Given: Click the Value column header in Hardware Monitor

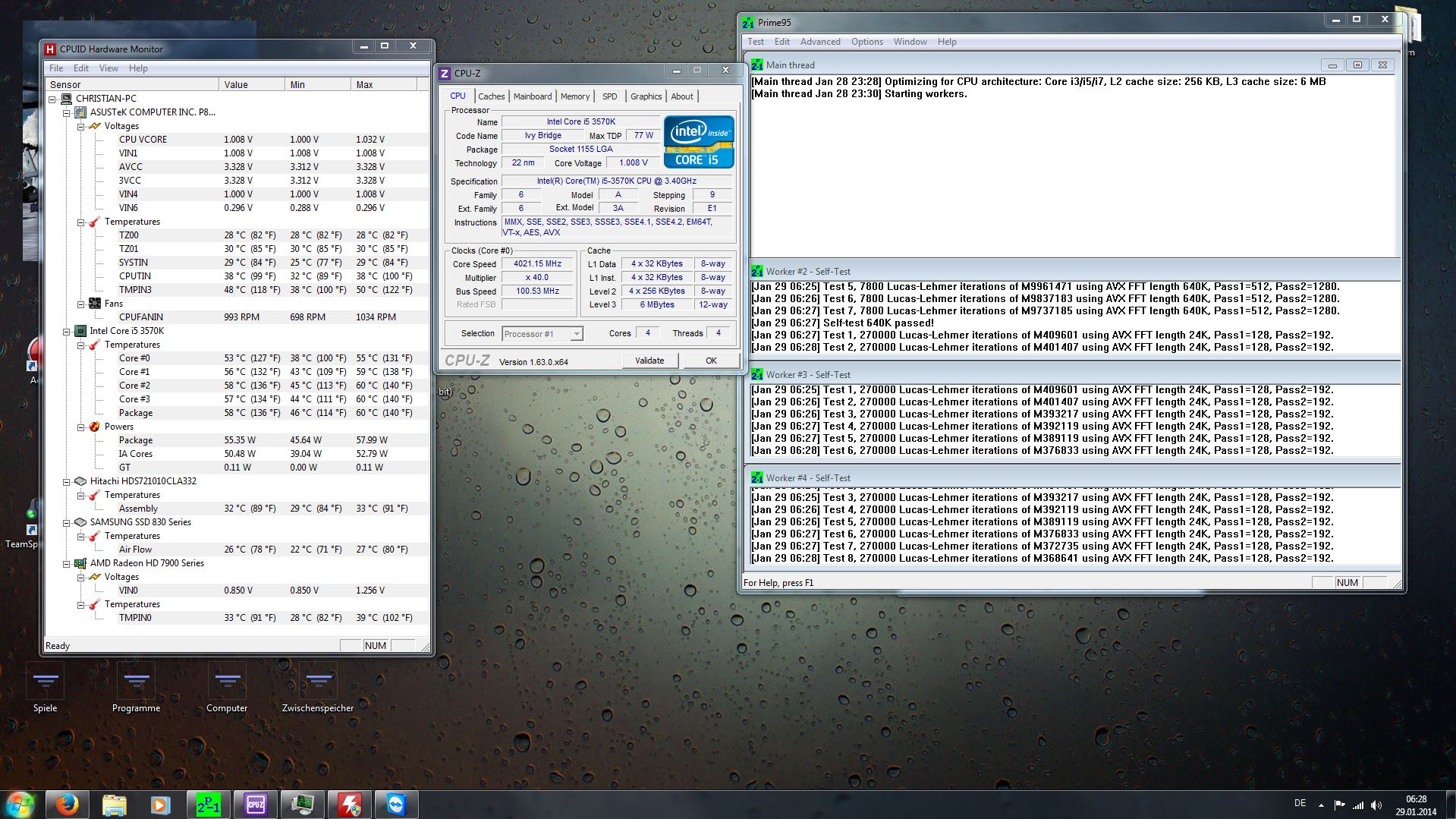Looking at the screenshot, I should tap(251, 84).
